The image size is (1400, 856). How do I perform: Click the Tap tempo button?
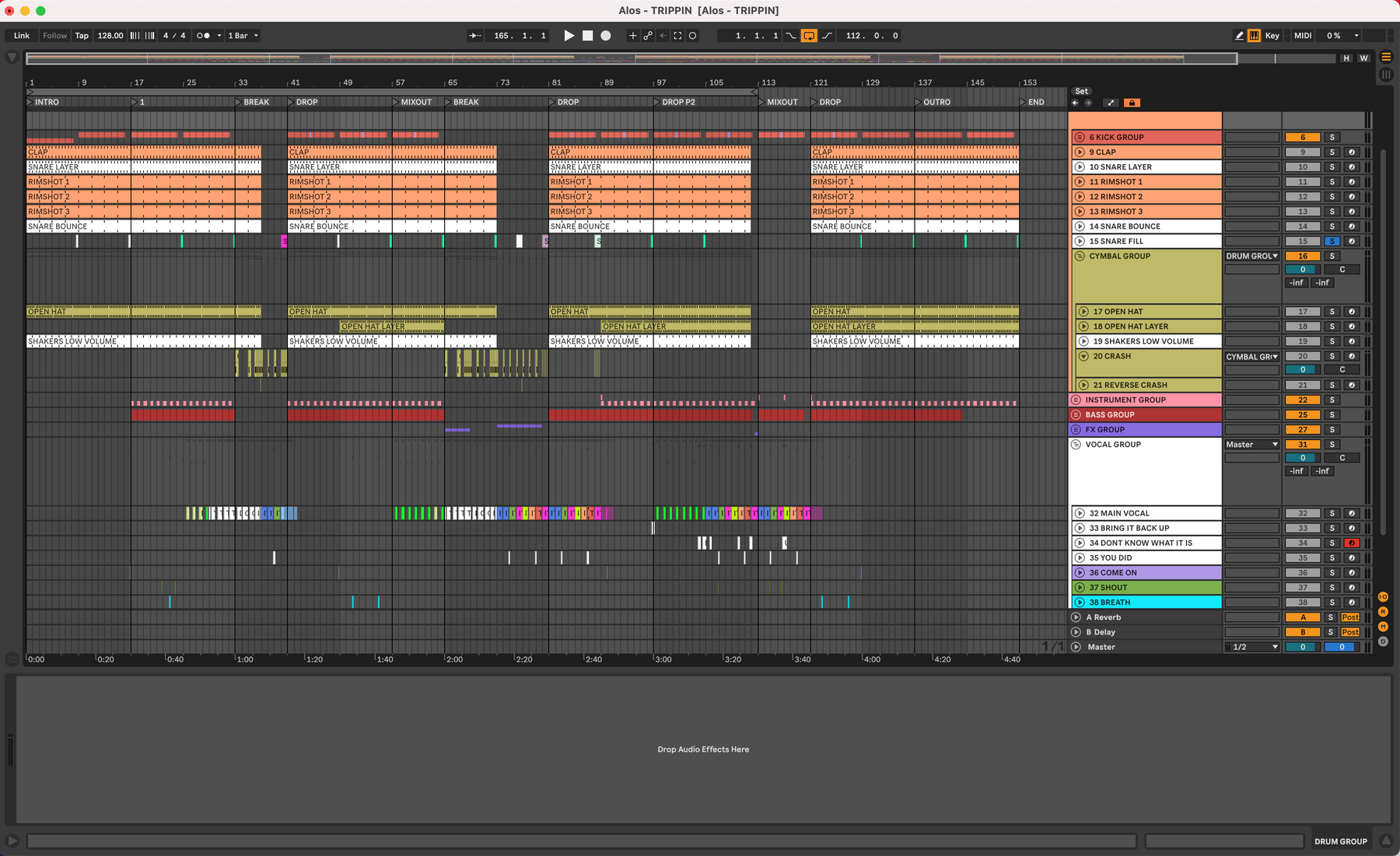click(x=82, y=36)
